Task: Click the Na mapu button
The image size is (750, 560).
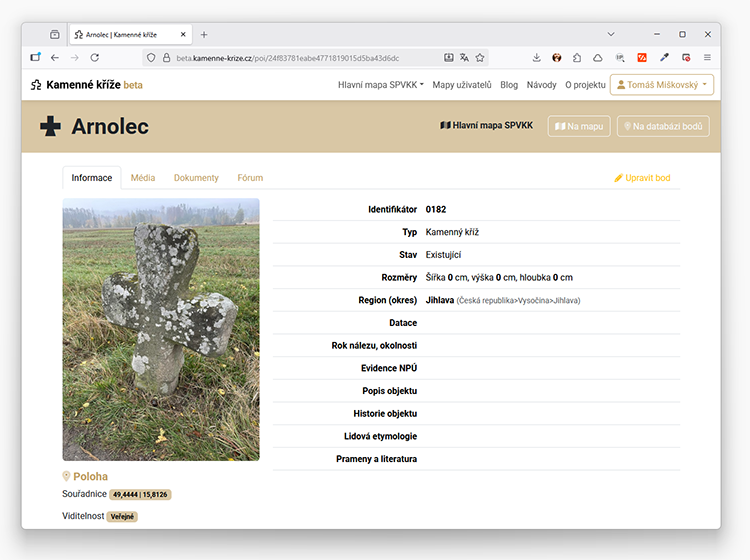Action: tap(579, 126)
